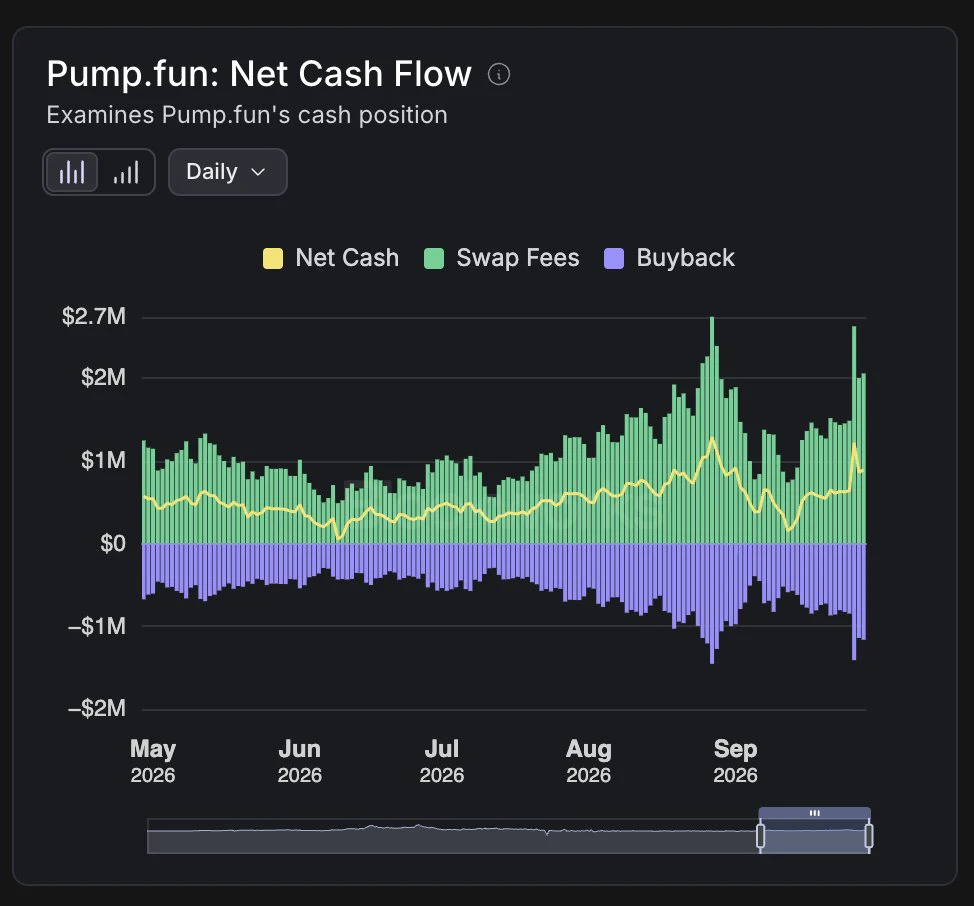Click the $1M y-axis label
974x906 pixels.
[103, 460]
